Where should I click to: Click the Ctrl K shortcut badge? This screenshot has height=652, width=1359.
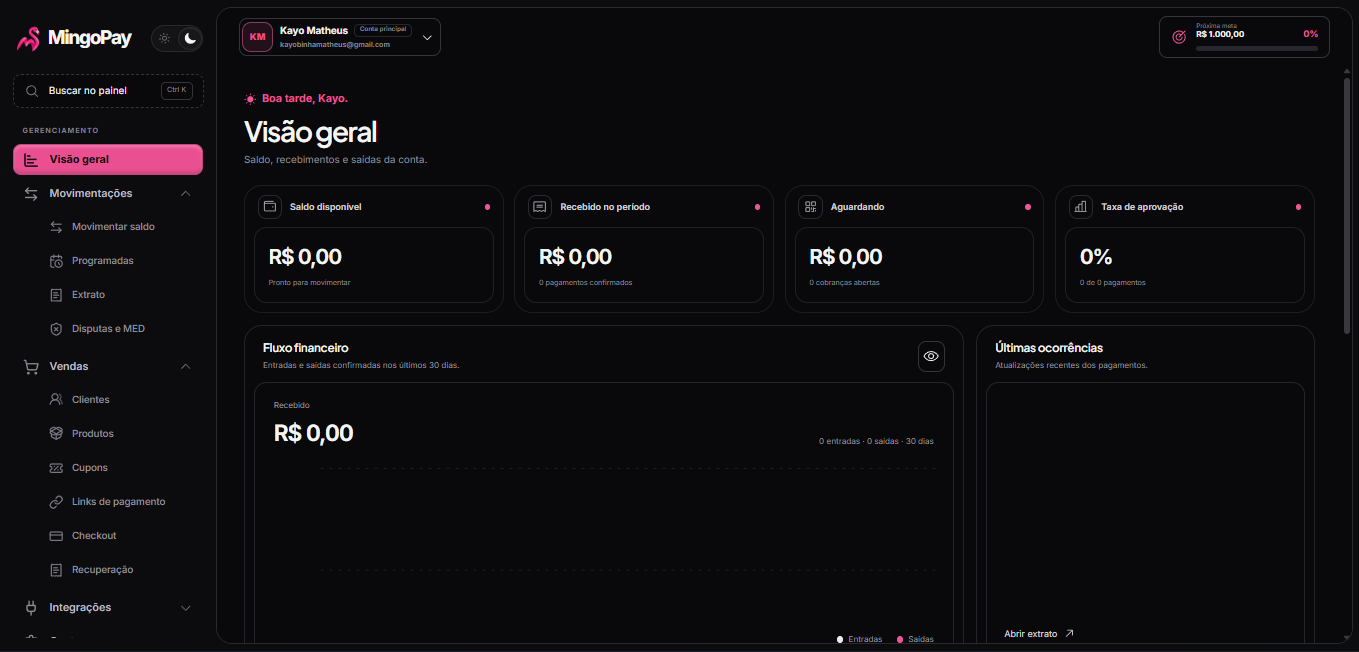tap(176, 90)
